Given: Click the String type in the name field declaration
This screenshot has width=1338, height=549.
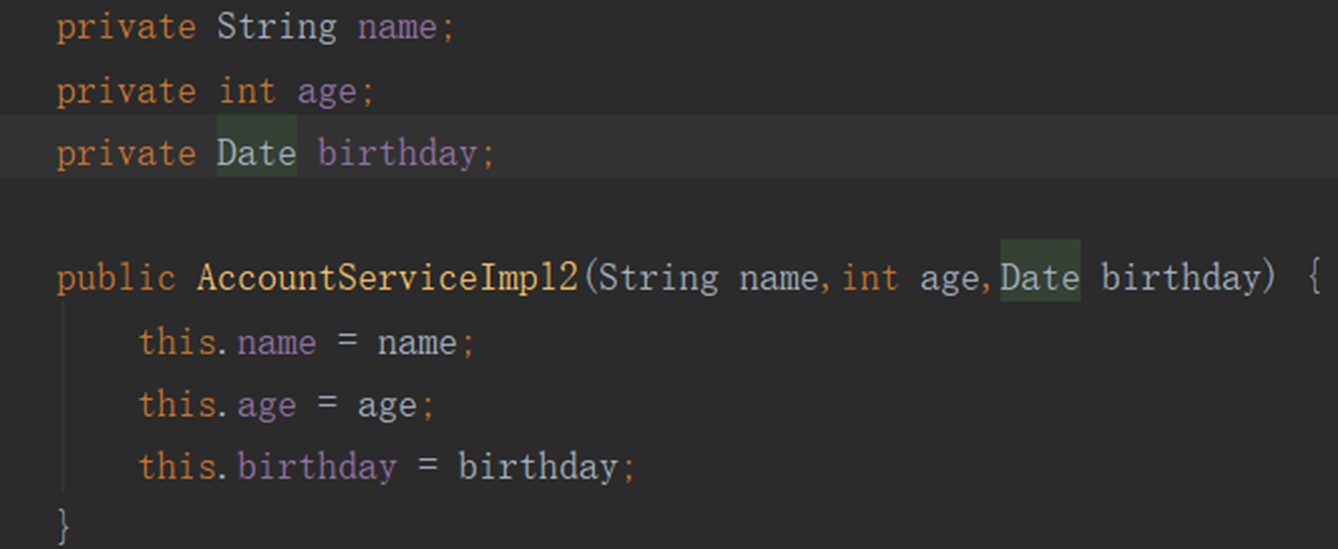Looking at the screenshot, I should (x=276, y=27).
